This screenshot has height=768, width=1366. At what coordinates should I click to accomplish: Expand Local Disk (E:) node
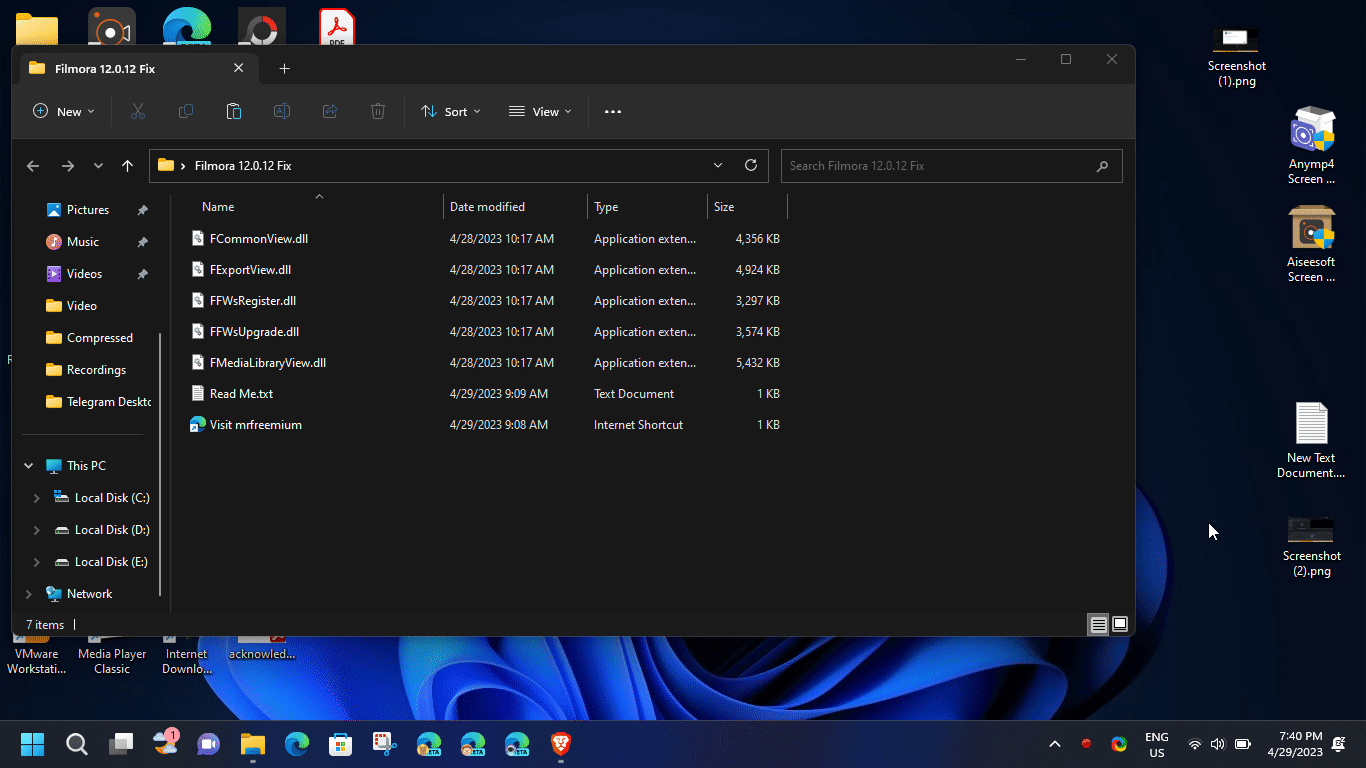pyautogui.click(x=37, y=562)
